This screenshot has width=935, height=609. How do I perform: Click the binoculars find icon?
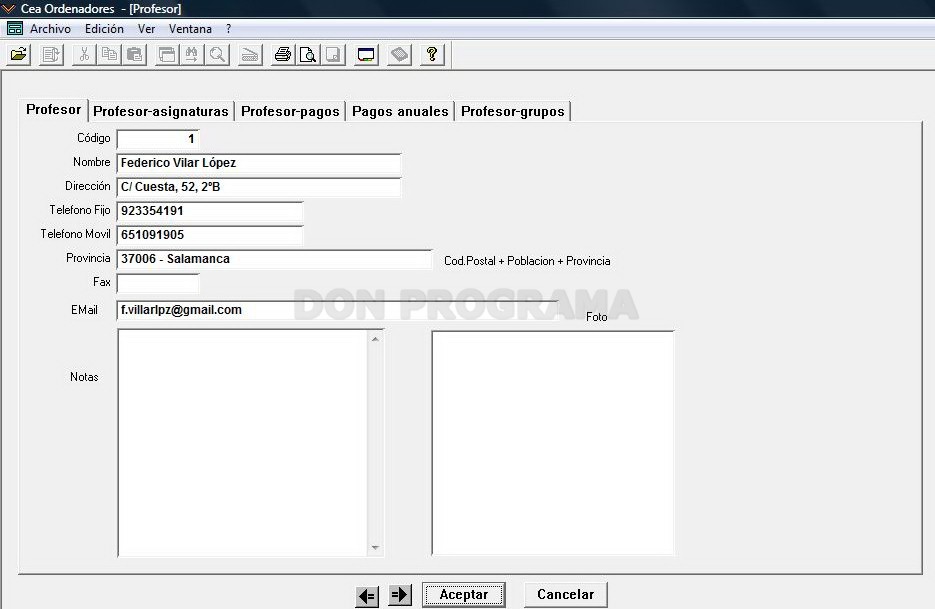coord(192,55)
